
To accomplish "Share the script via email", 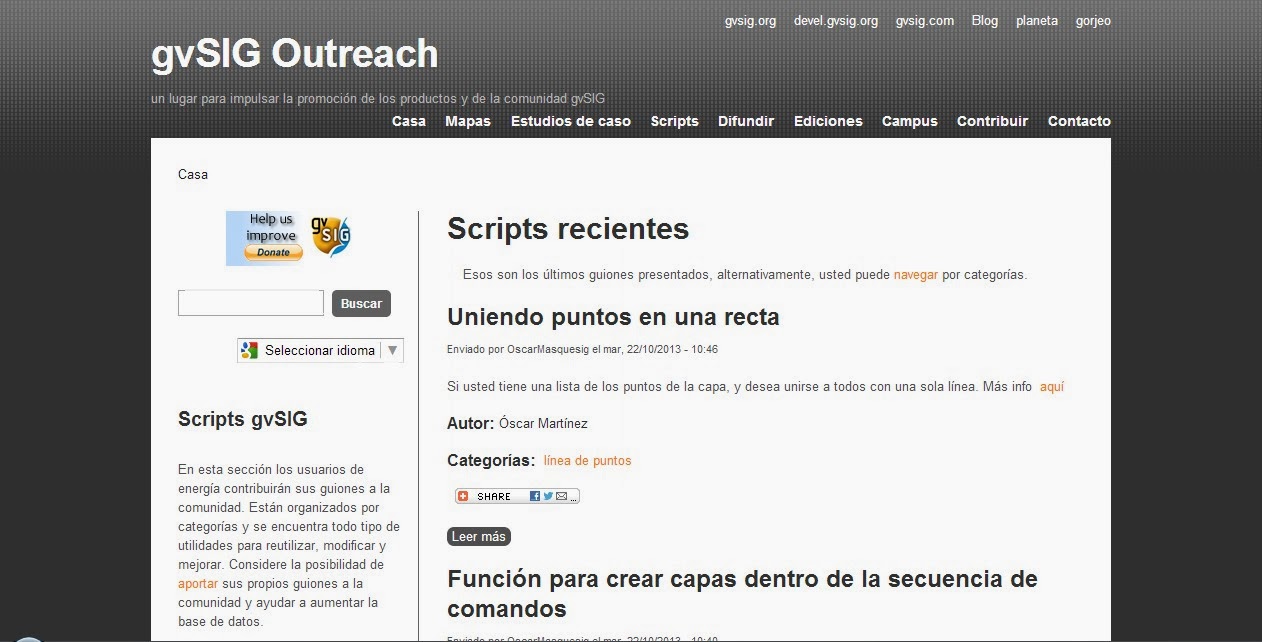I will pyautogui.click(x=561, y=496).
